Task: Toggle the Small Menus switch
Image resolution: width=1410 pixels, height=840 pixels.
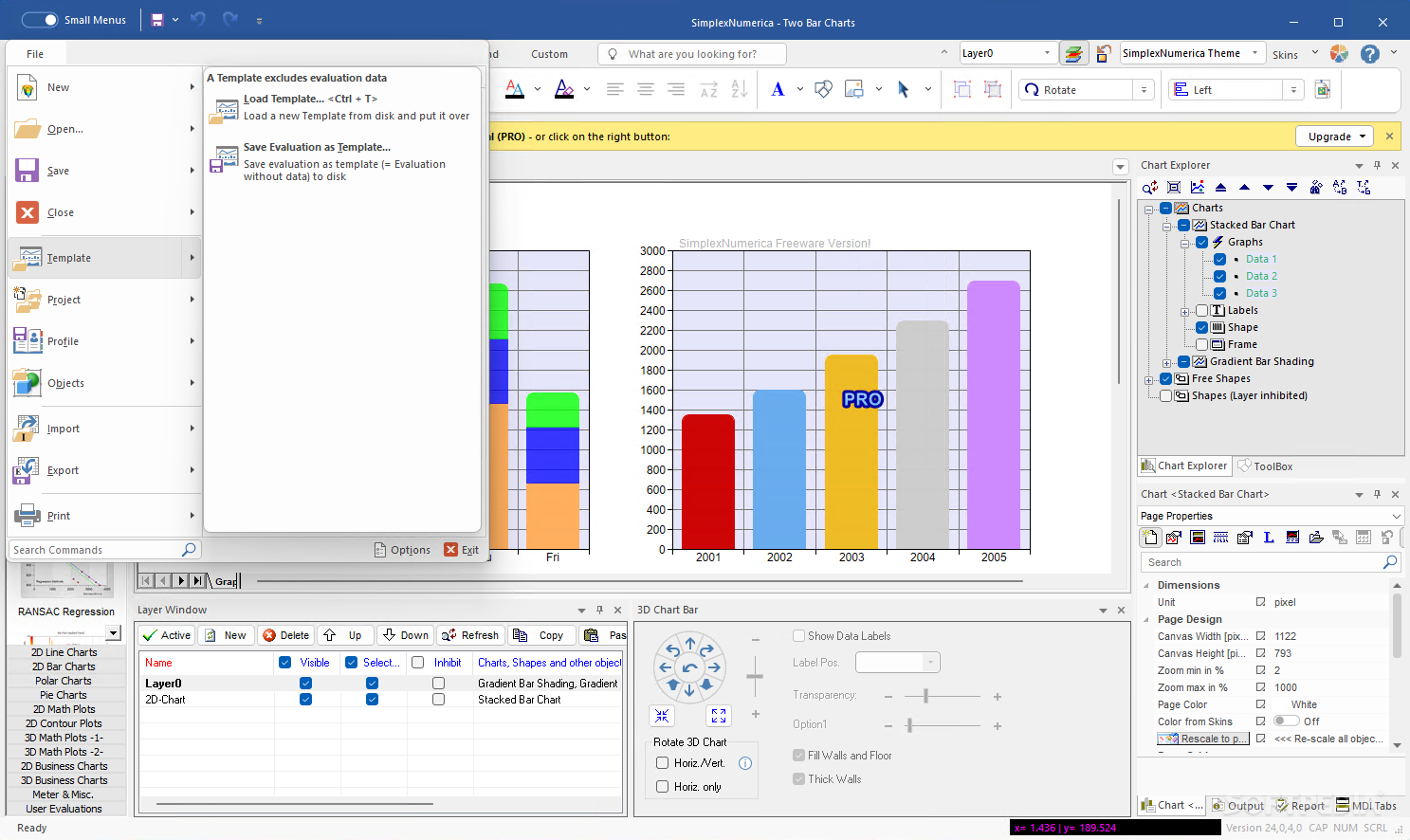Action: click(39, 20)
